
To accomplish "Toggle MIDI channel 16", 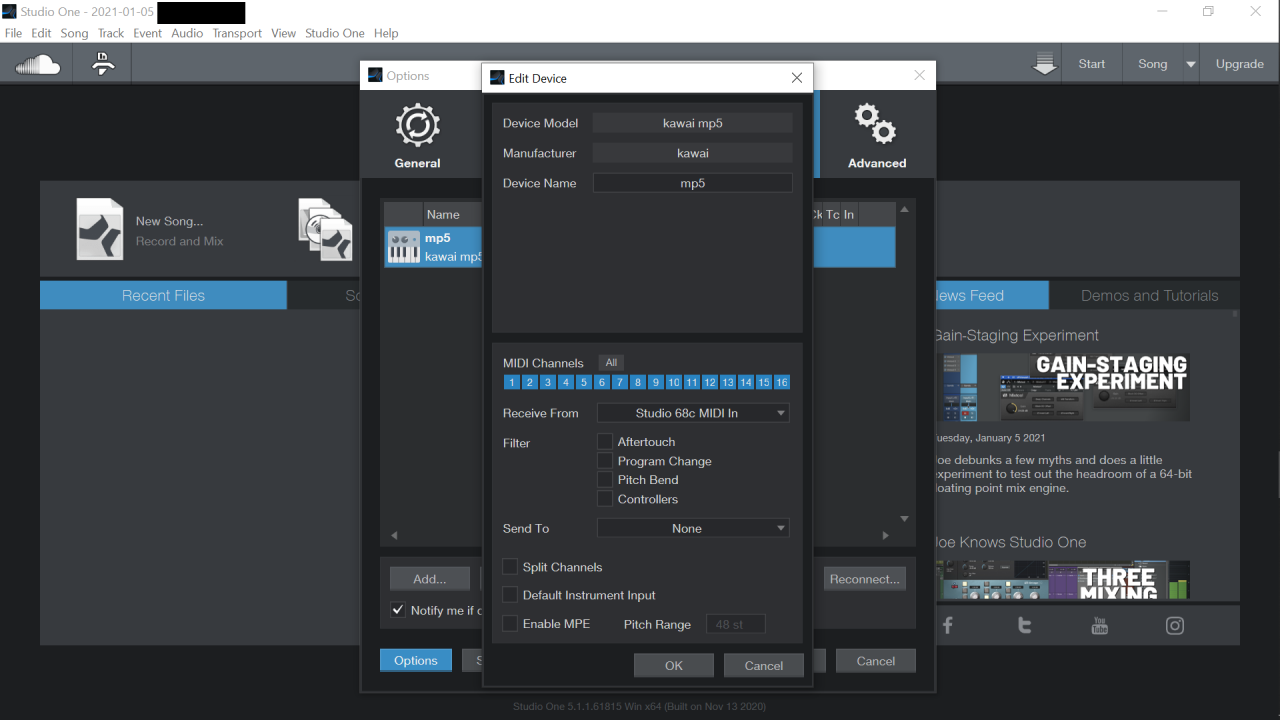I will click(782, 382).
